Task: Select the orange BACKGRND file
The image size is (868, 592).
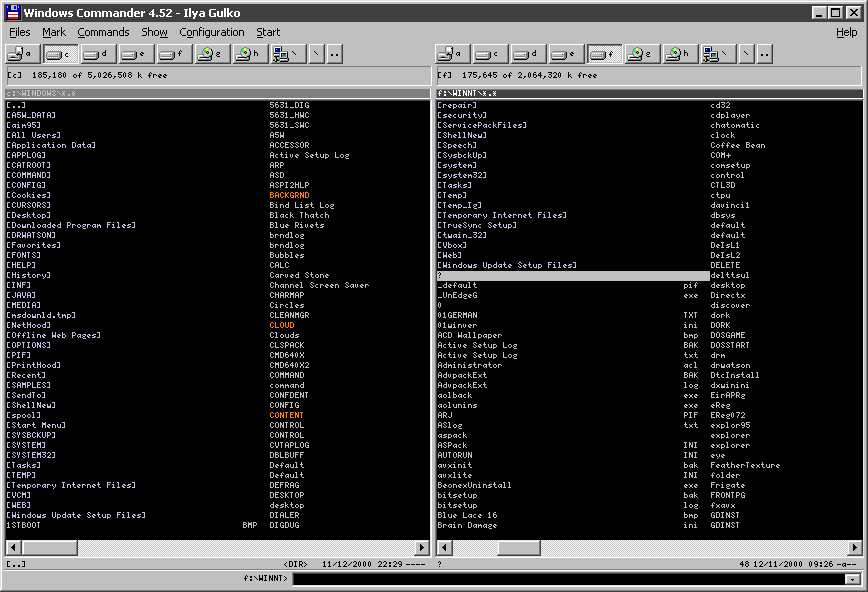Action: pos(290,195)
